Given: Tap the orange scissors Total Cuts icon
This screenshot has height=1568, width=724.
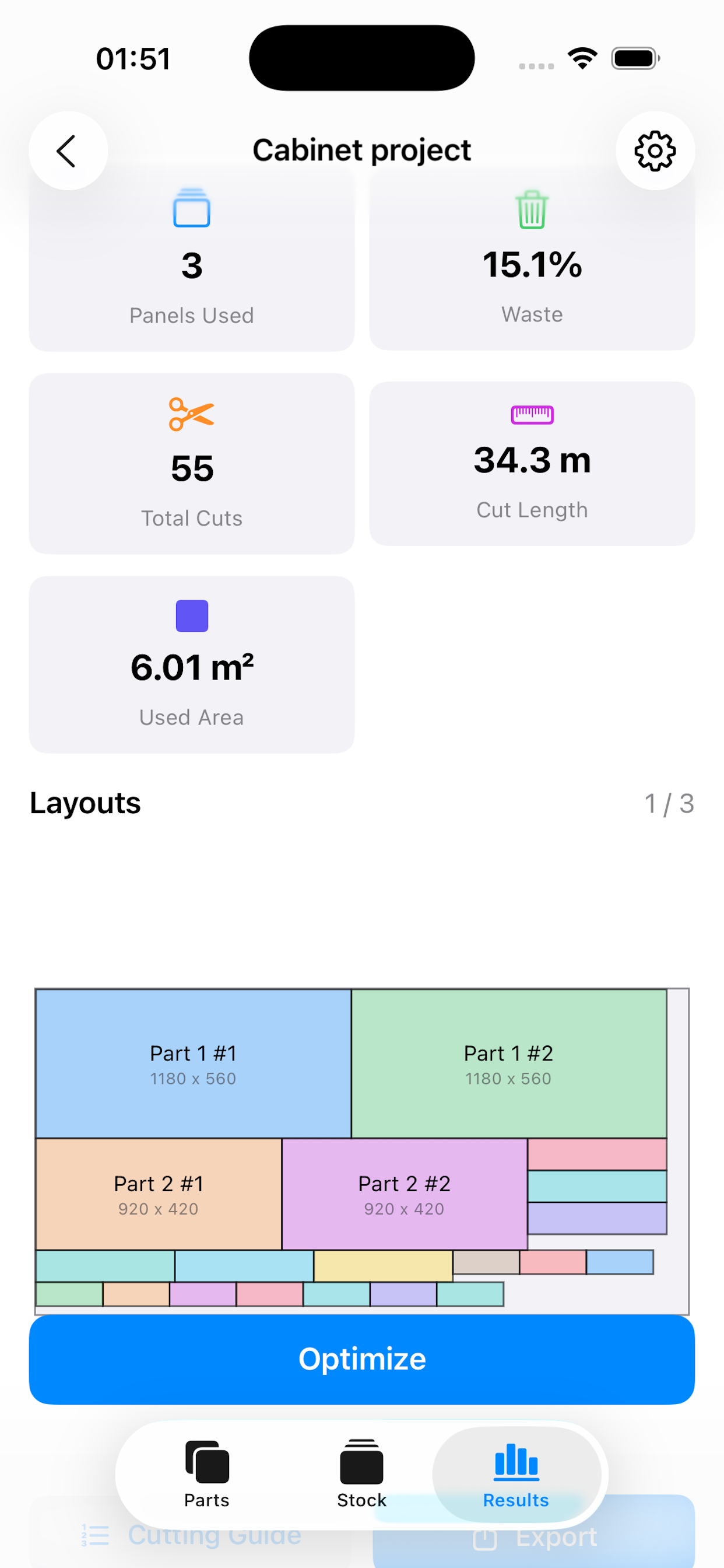Looking at the screenshot, I should (192, 415).
